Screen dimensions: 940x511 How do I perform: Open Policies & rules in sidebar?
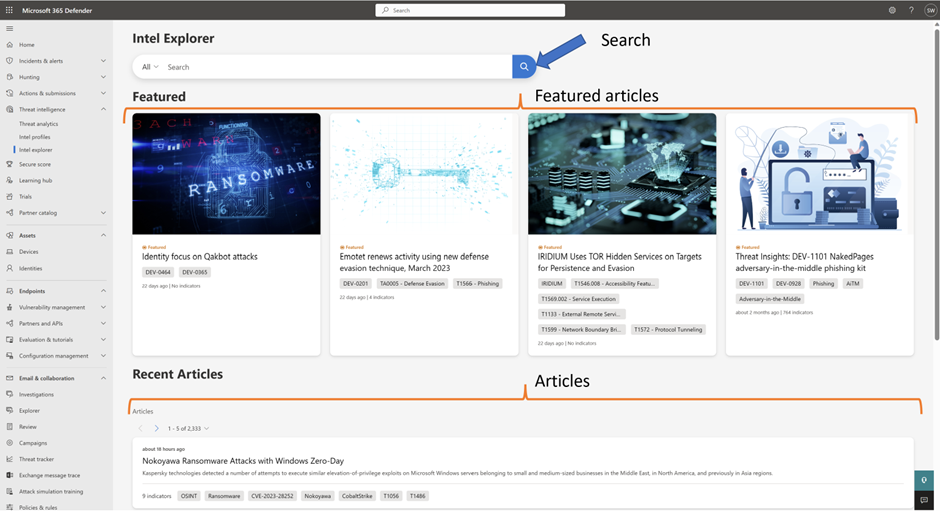coord(38,507)
